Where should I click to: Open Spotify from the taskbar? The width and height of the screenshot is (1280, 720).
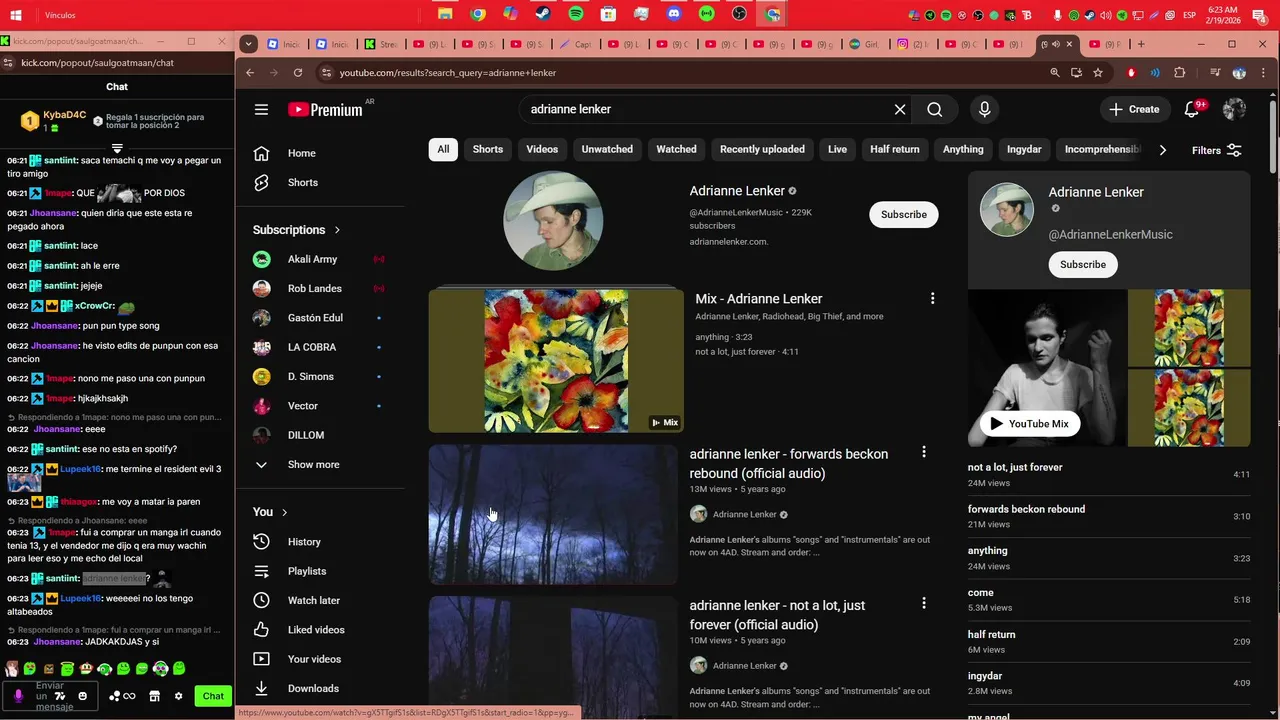[x=576, y=14]
